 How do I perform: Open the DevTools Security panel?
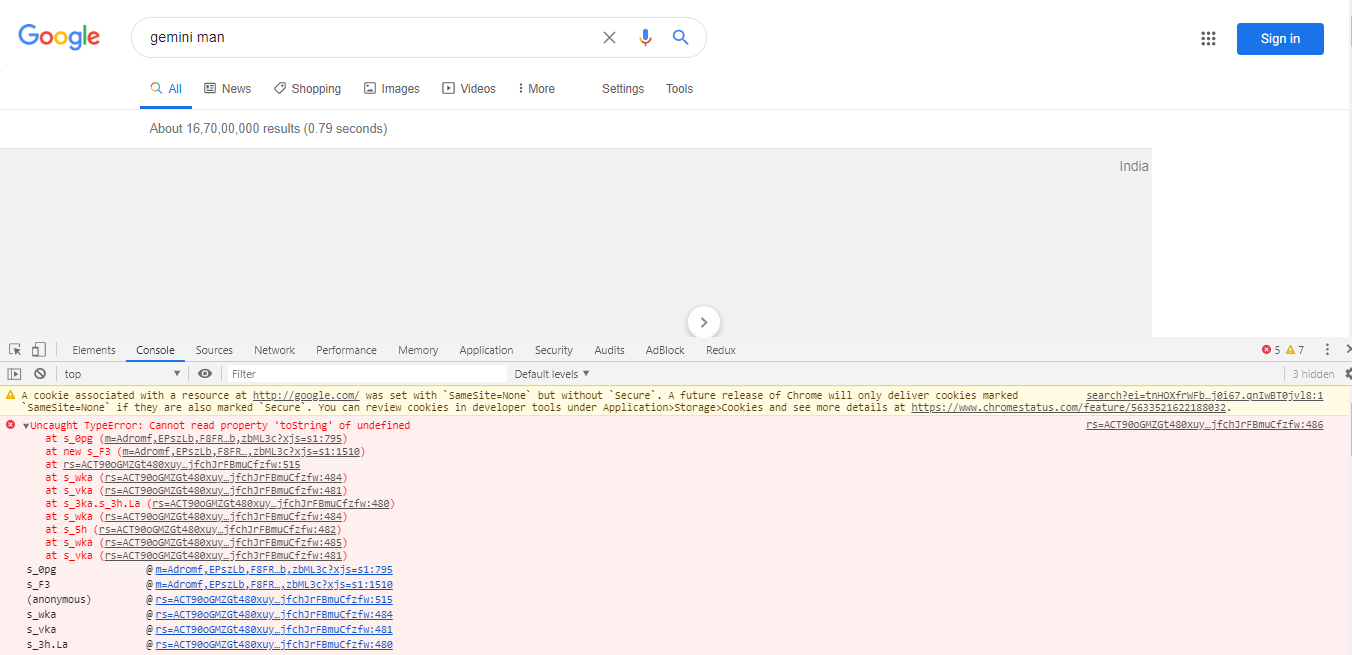pyautogui.click(x=553, y=350)
